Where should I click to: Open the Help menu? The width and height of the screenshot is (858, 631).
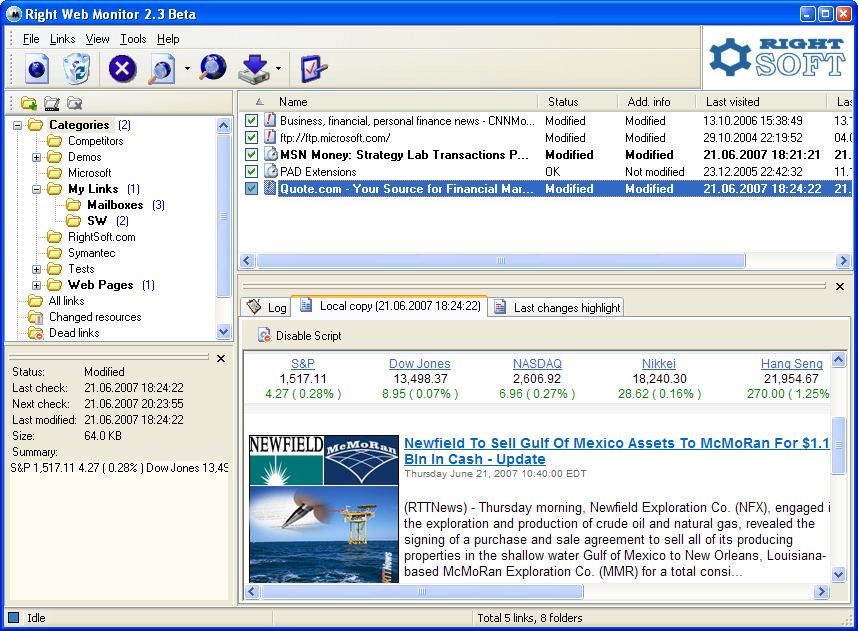(x=168, y=39)
